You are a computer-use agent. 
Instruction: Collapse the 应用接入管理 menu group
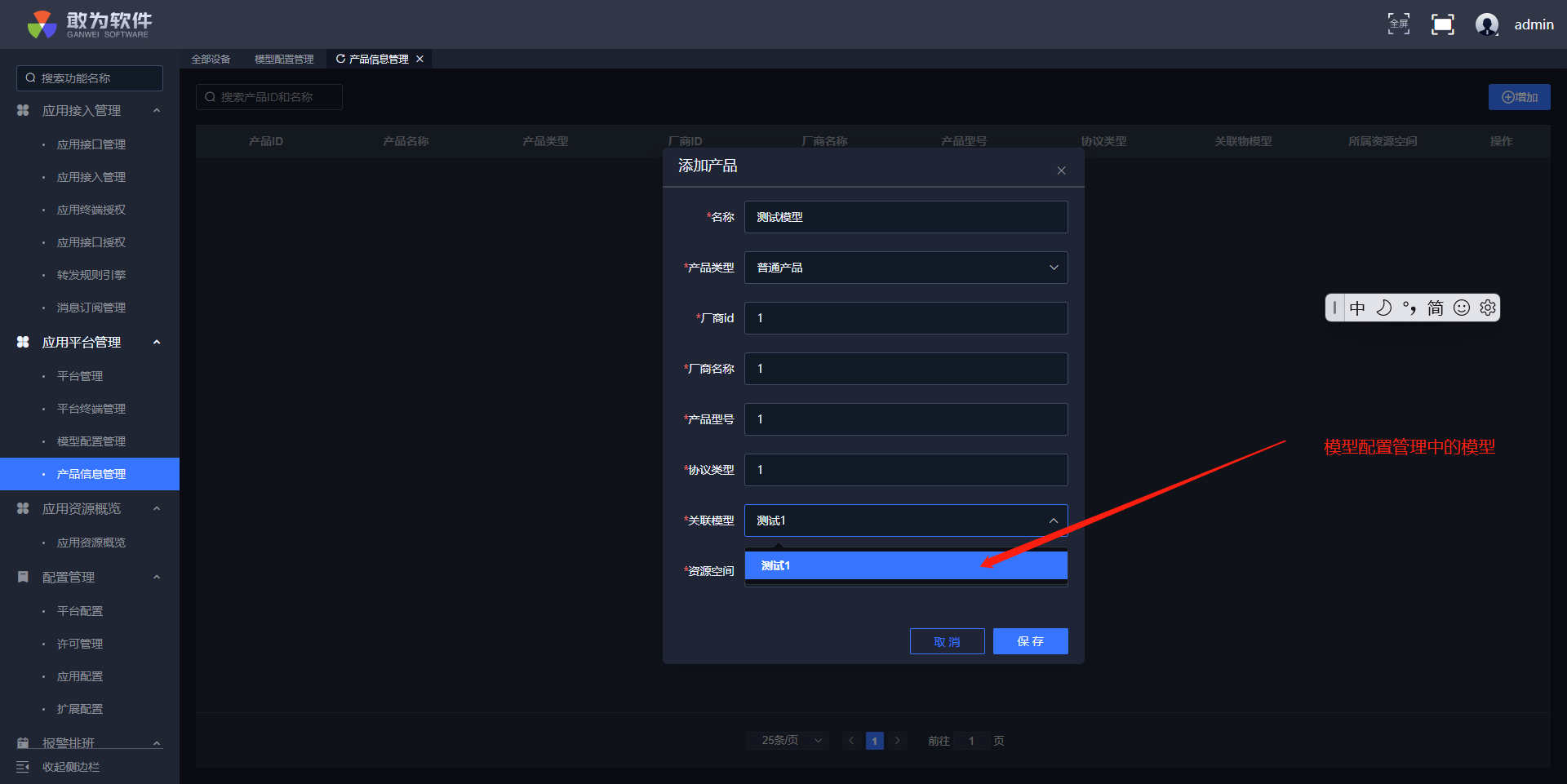point(157,110)
